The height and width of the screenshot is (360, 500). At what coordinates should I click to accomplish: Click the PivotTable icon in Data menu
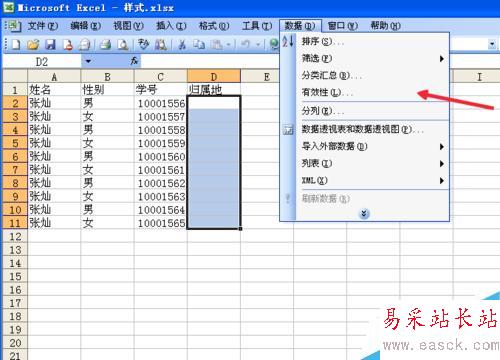[288, 129]
